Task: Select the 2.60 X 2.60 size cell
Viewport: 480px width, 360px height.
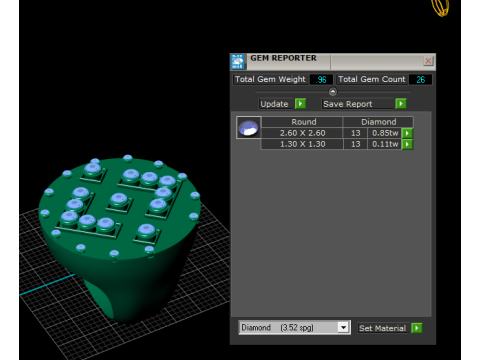Action: (302, 133)
